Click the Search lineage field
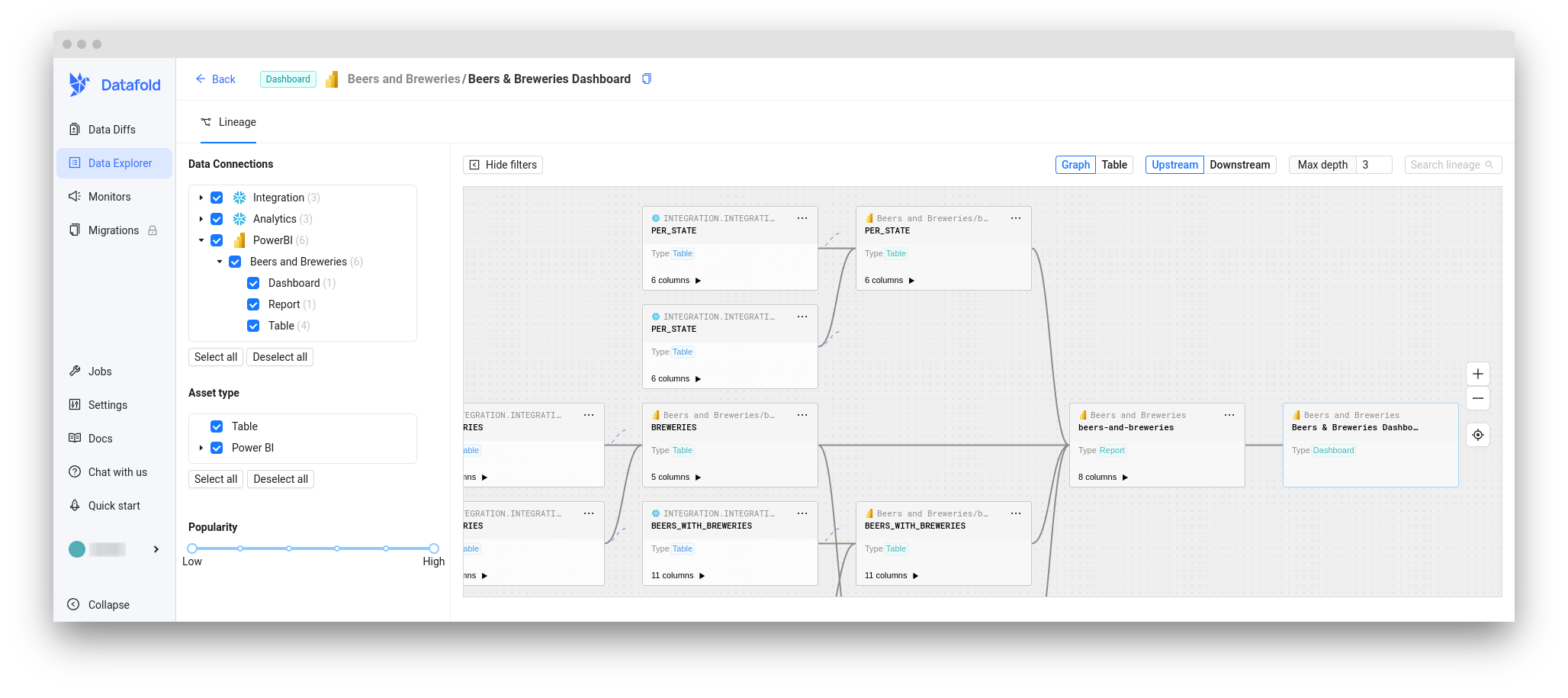1568x698 pixels. point(1453,165)
